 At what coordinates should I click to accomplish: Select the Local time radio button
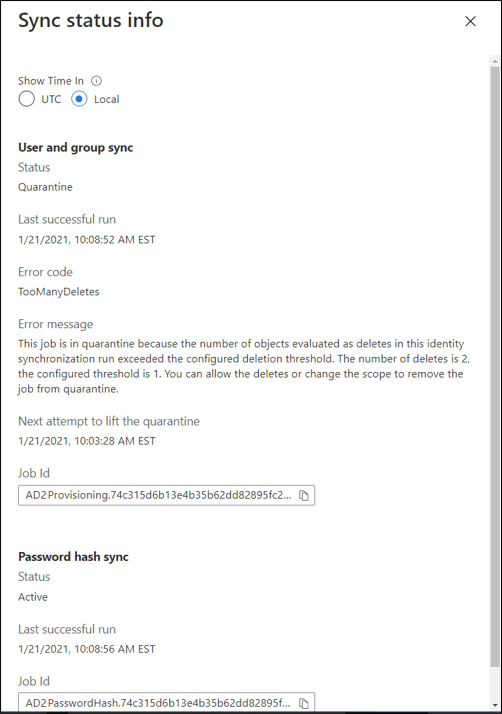[79, 99]
